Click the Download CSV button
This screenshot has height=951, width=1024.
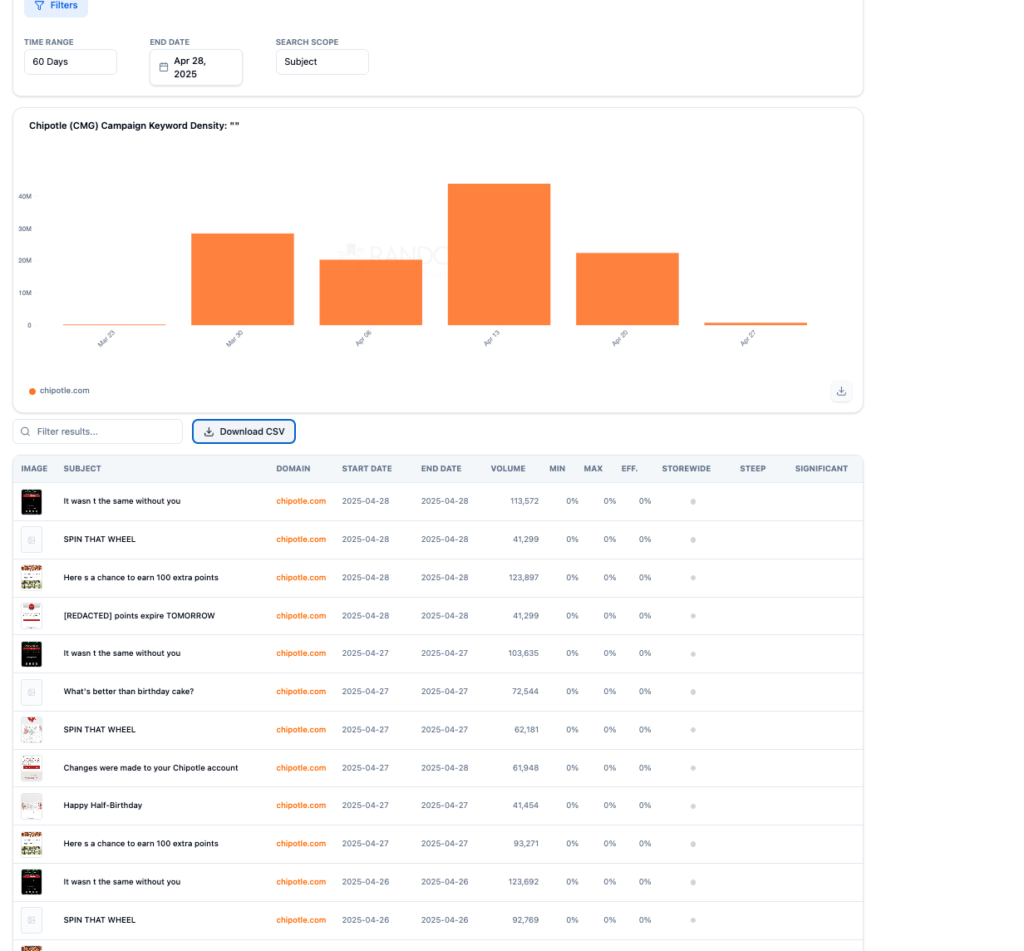(244, 432)
